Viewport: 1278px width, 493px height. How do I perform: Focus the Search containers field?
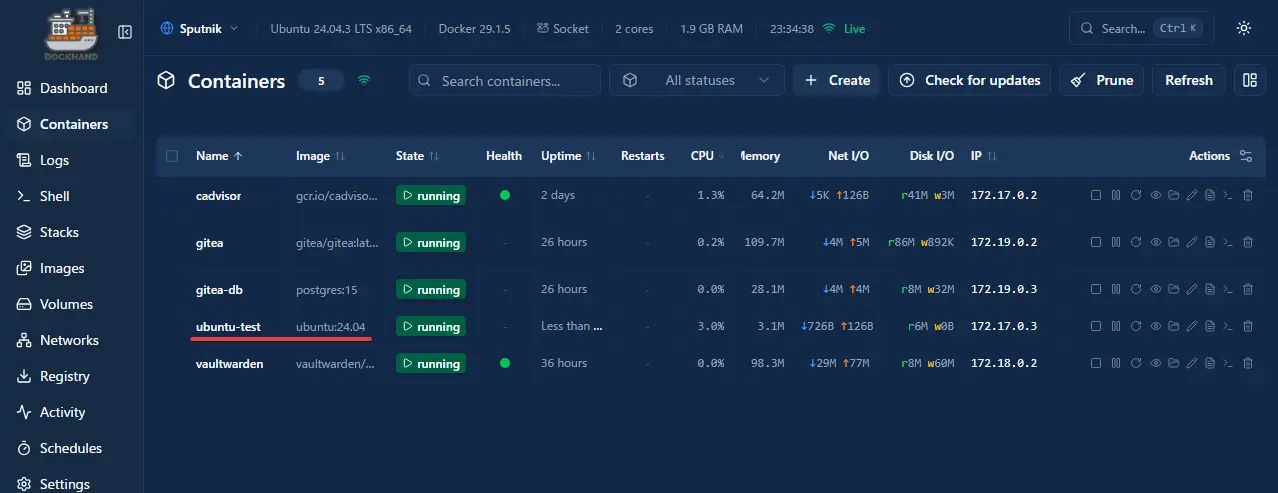click(x=505, y=80)
